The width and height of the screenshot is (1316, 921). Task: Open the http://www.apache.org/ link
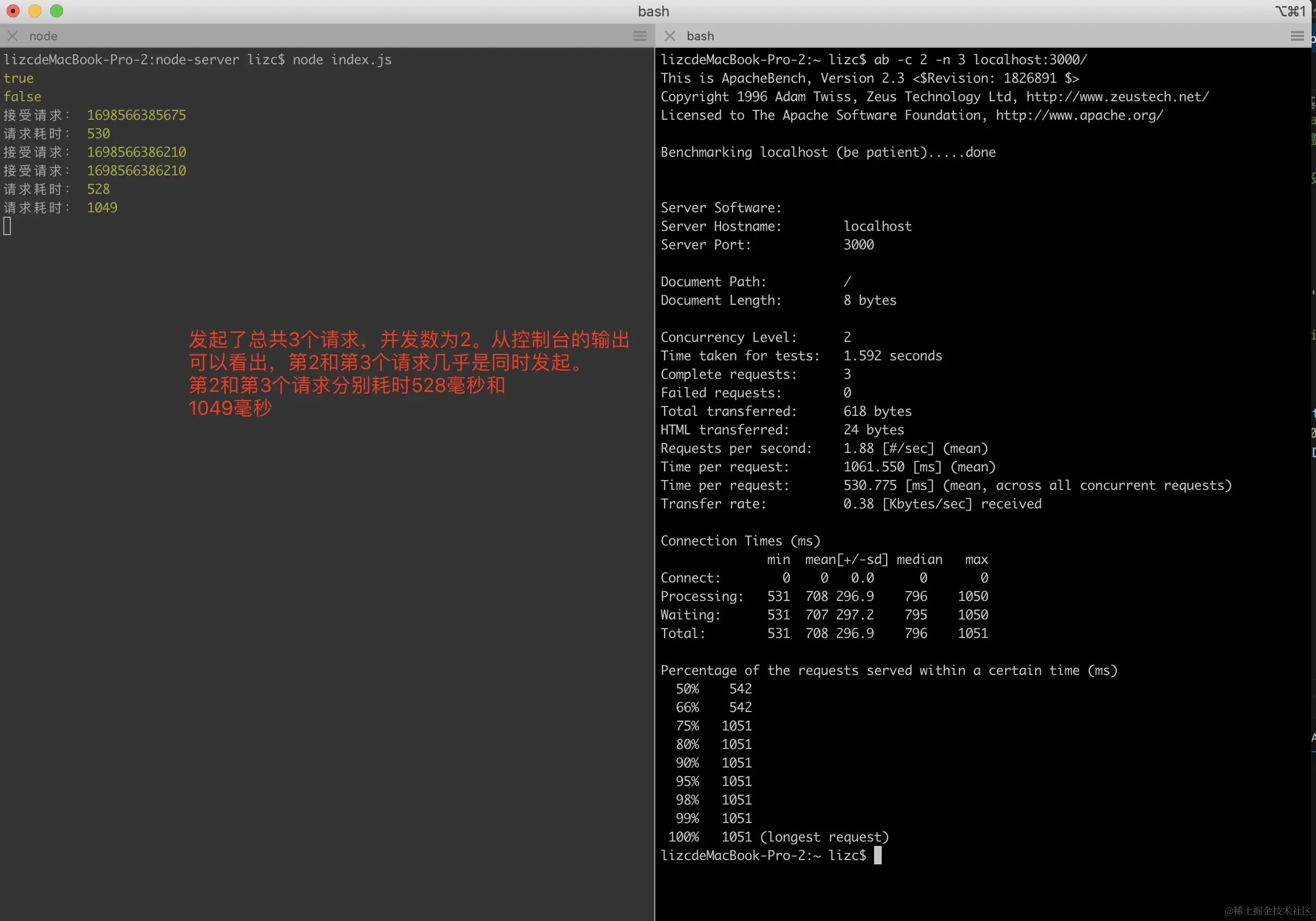pyautogui.click(x=1079, y=115)
